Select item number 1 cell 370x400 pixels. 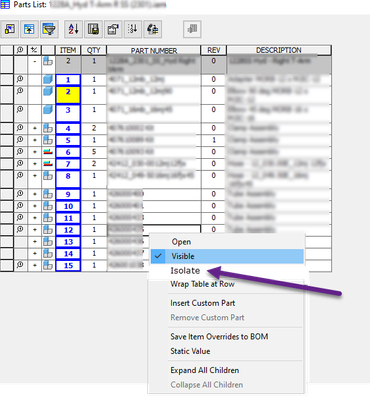pos(68,80)
